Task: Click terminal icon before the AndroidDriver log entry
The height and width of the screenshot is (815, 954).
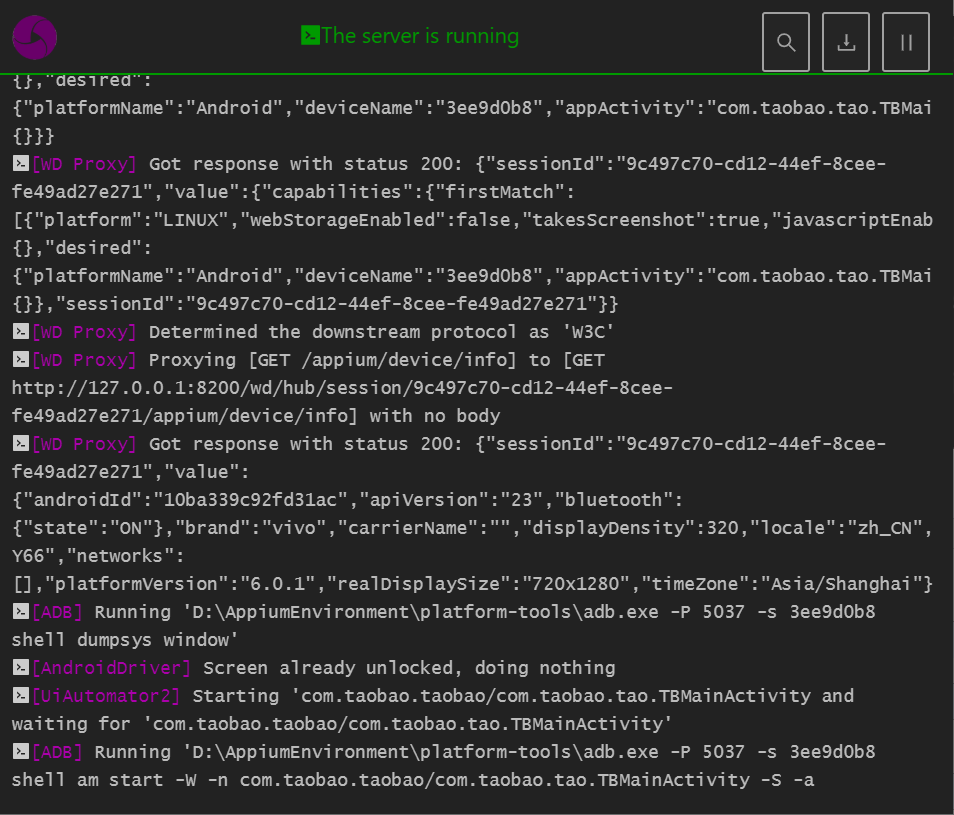Action: pos(20,668)
